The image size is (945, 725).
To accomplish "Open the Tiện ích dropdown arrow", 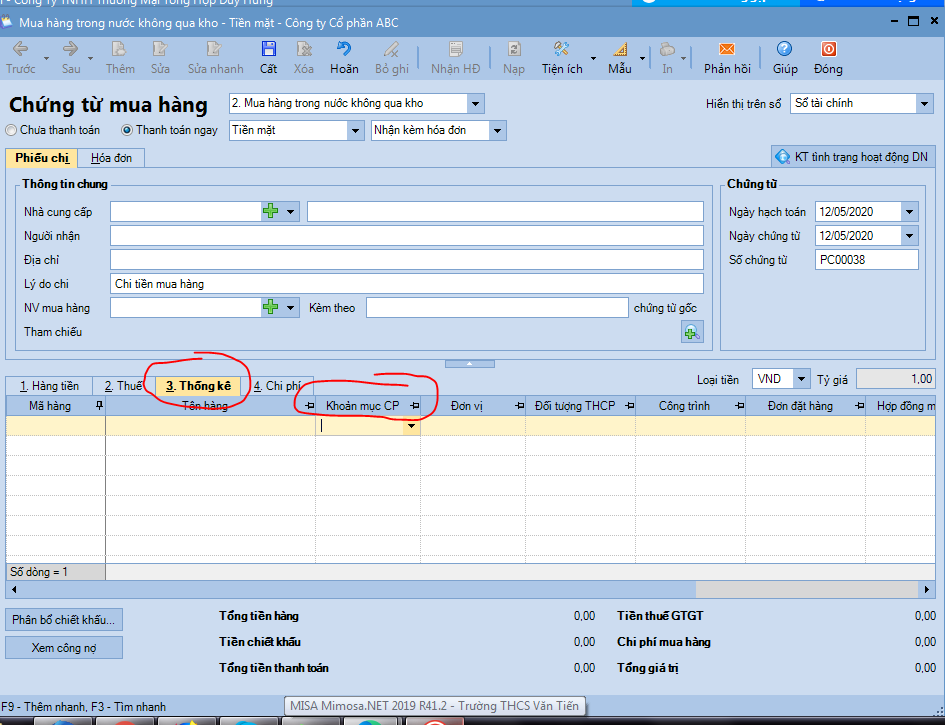I will click(x=593, y=58).
